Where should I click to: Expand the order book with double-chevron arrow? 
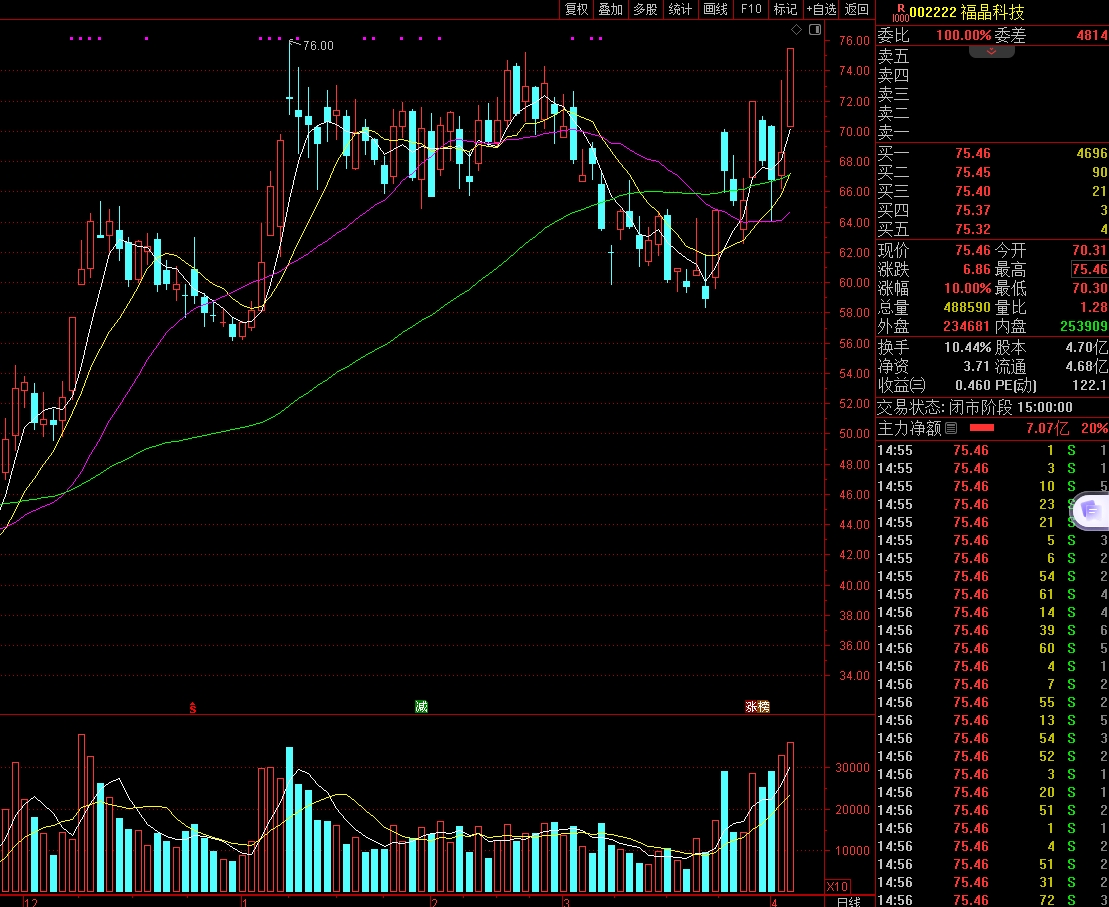(992, 52)
